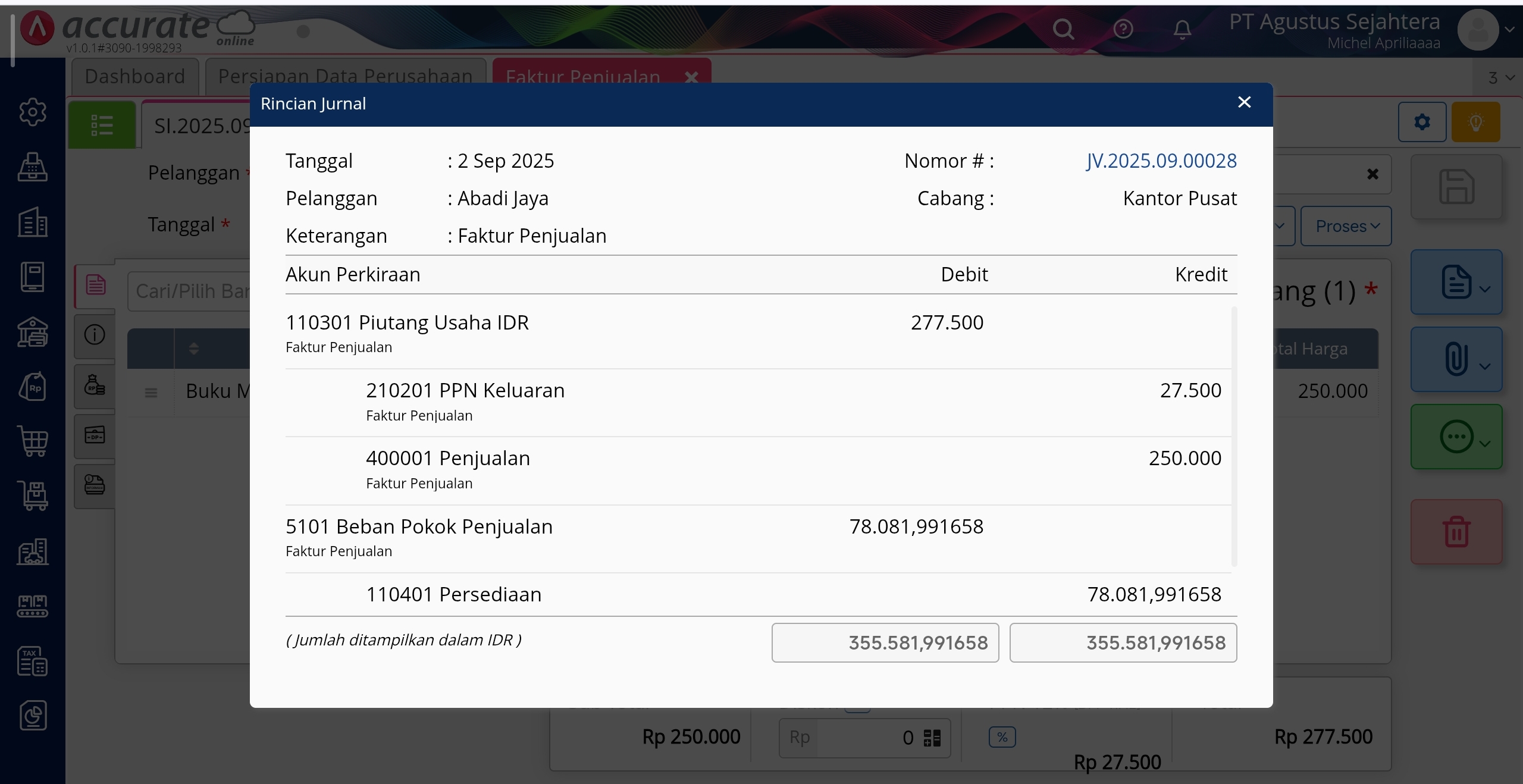1523x784 pixels.
Task: Close the Rincian Jurnal dialog
Action: 1244,102
